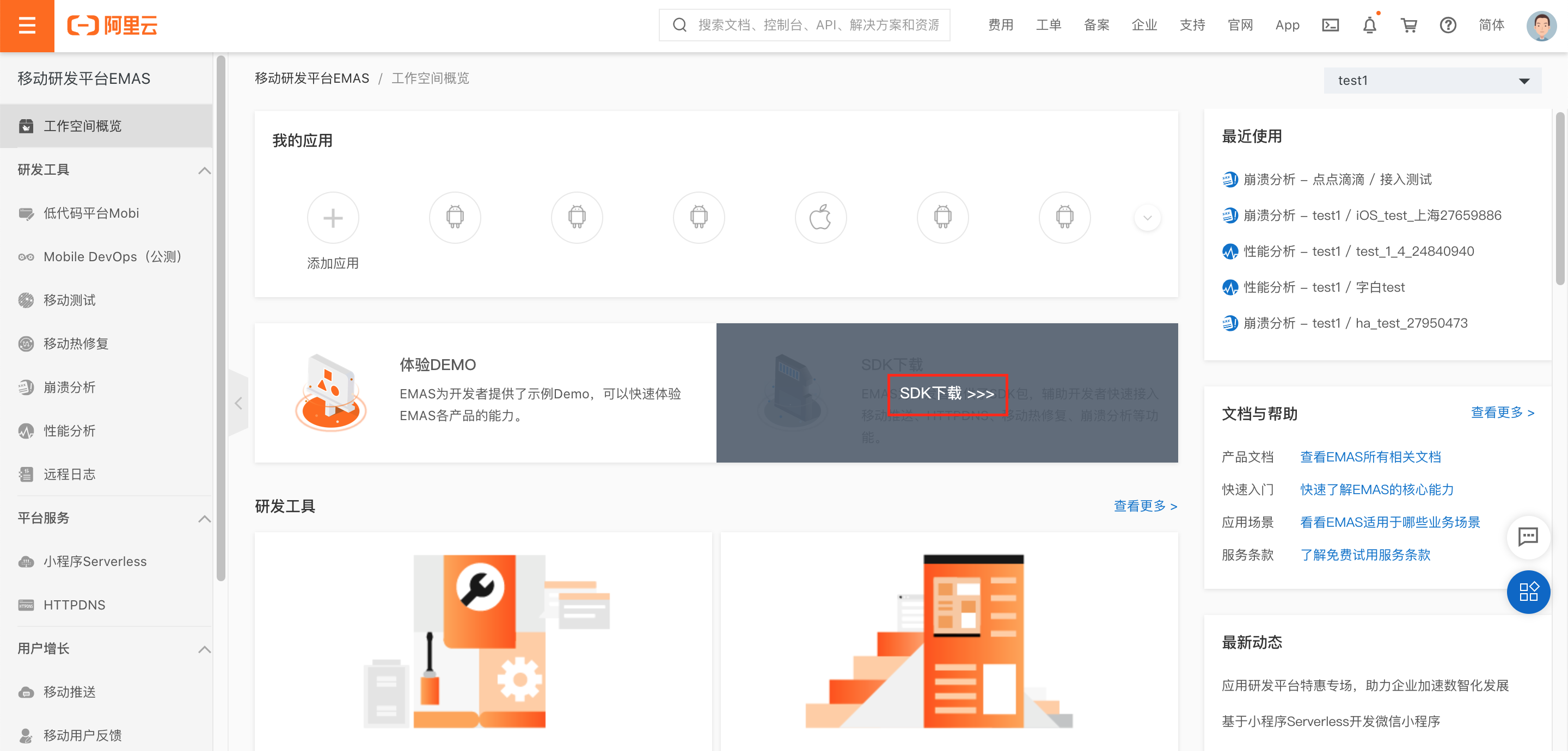
Task: Open the user avatar menu
Action: point(1541,25)
